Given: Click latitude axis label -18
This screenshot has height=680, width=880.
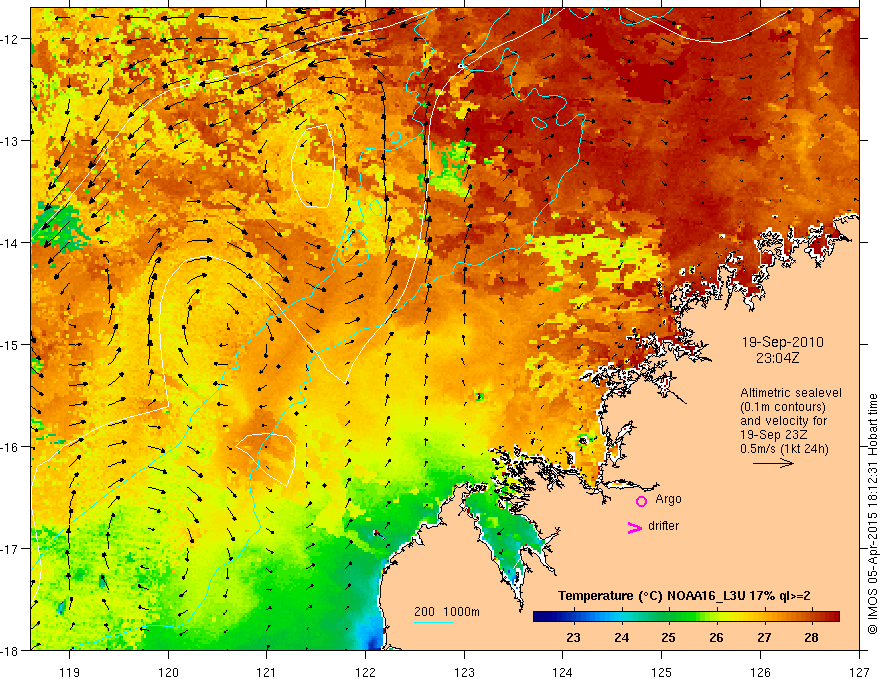Looking at the screenshot, I should coord(10,650).
